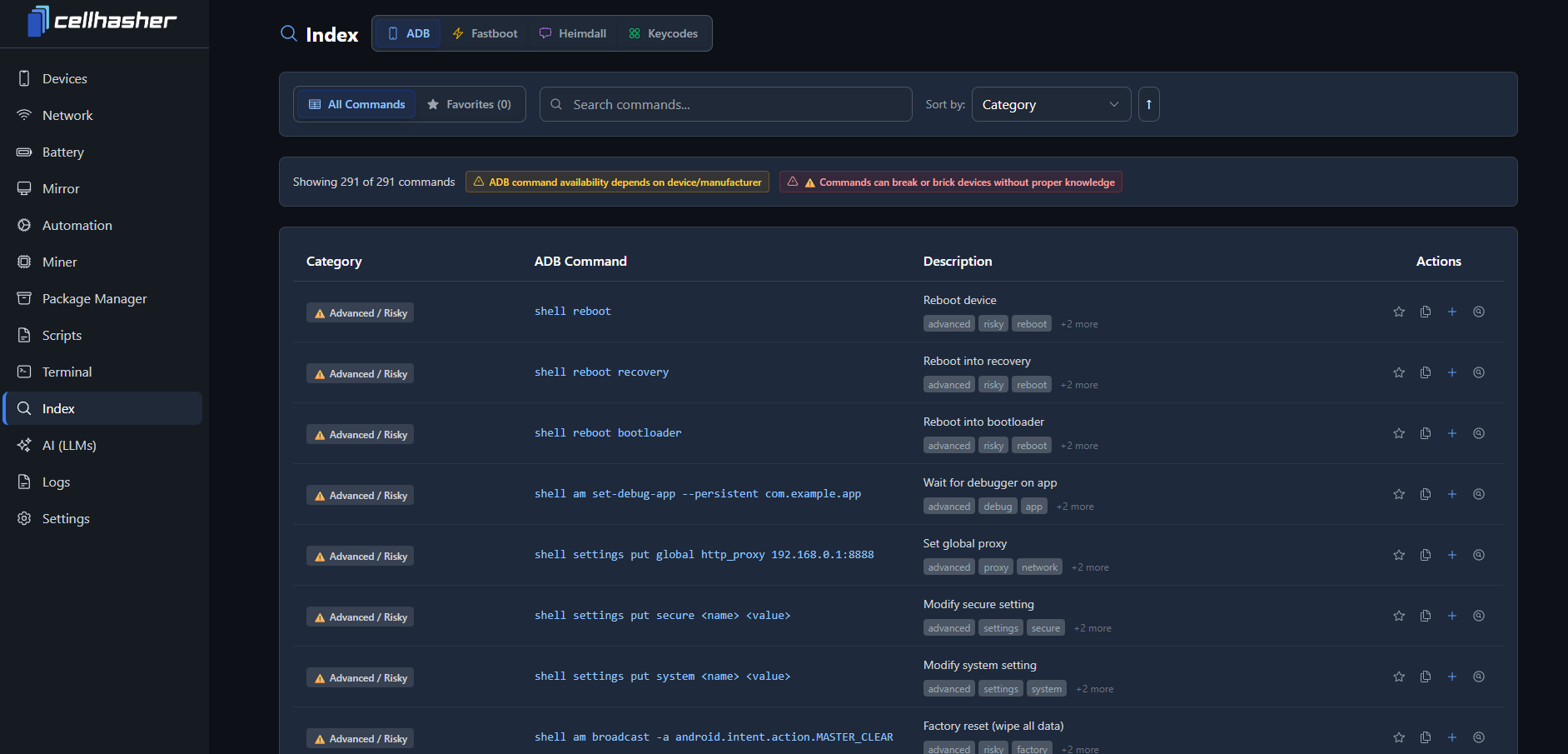
Task: Click magnifier circle icon on 'Modify system setting' row
Action: [x=1479, y=677]
